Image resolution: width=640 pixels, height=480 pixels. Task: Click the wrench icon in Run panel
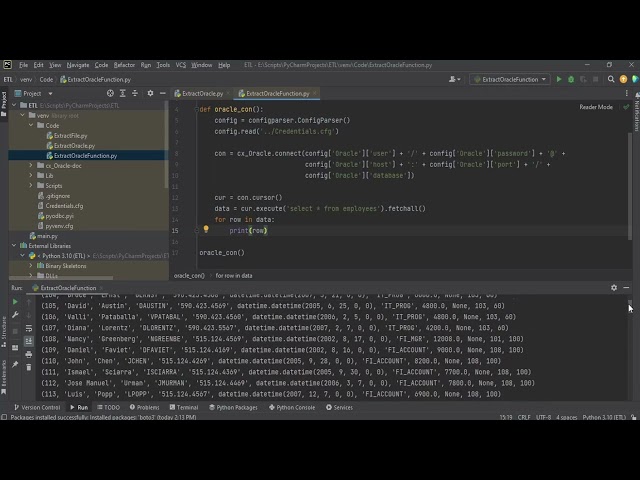point(15,315)
